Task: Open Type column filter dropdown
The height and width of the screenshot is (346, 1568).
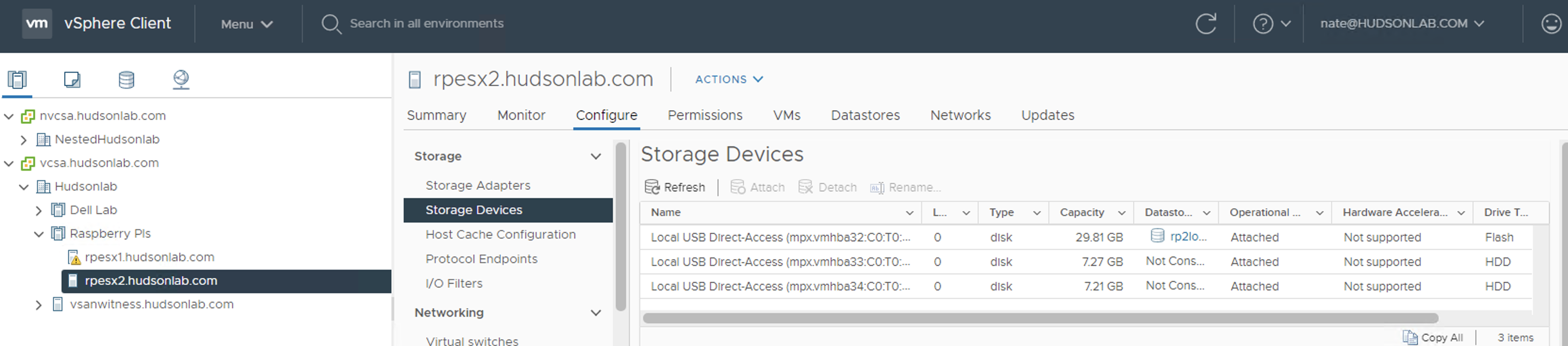Action: pyautogui.click(x=1037, y=213)
